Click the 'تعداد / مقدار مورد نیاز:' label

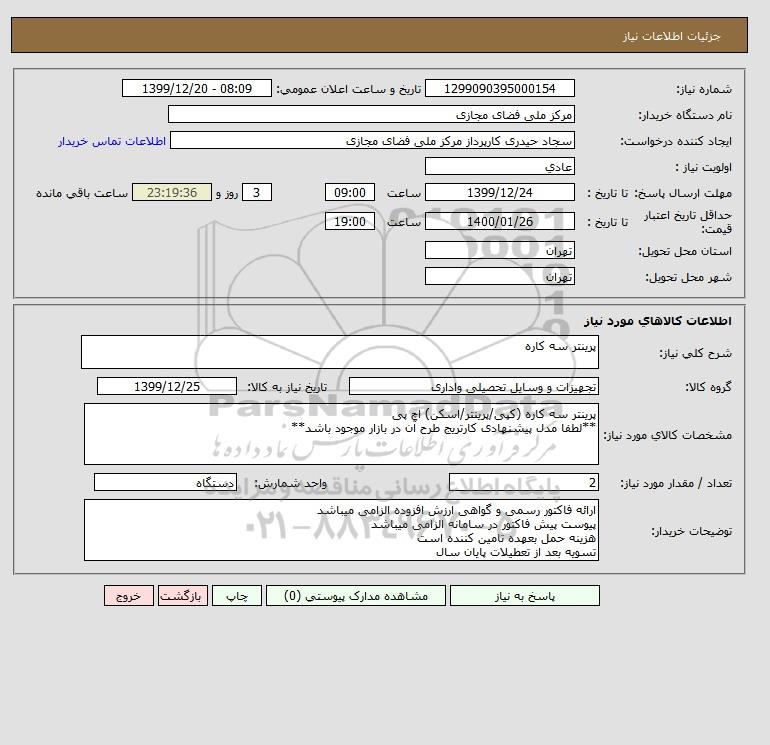point(676,484)
